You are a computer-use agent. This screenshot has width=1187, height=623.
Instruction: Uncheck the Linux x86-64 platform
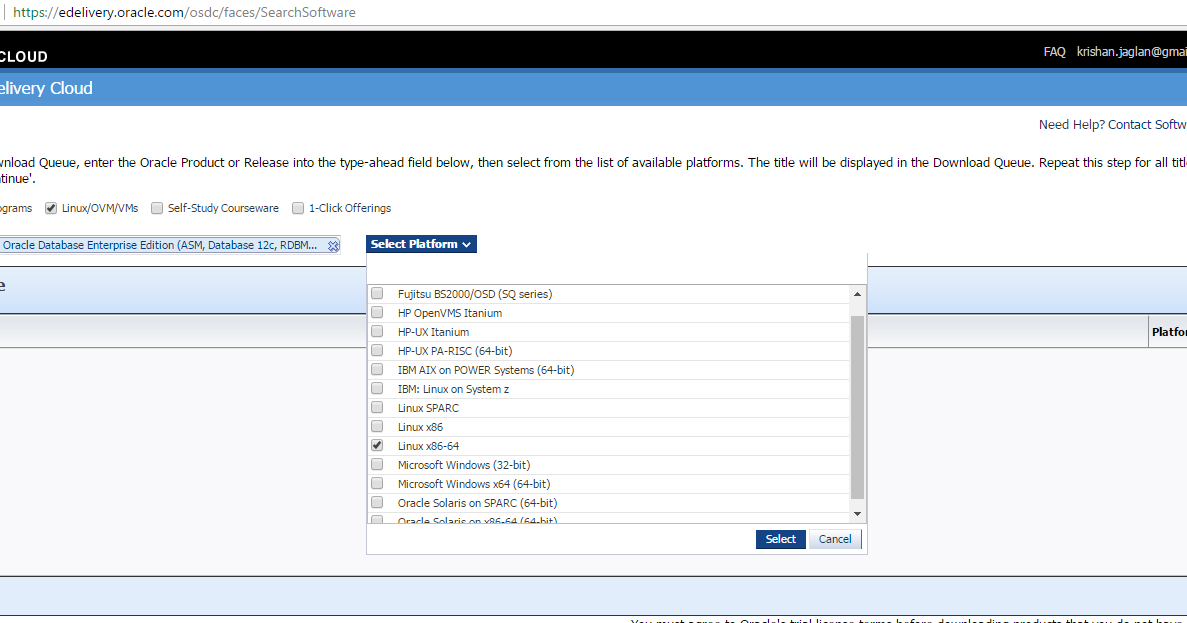click(x=377, y=445)
